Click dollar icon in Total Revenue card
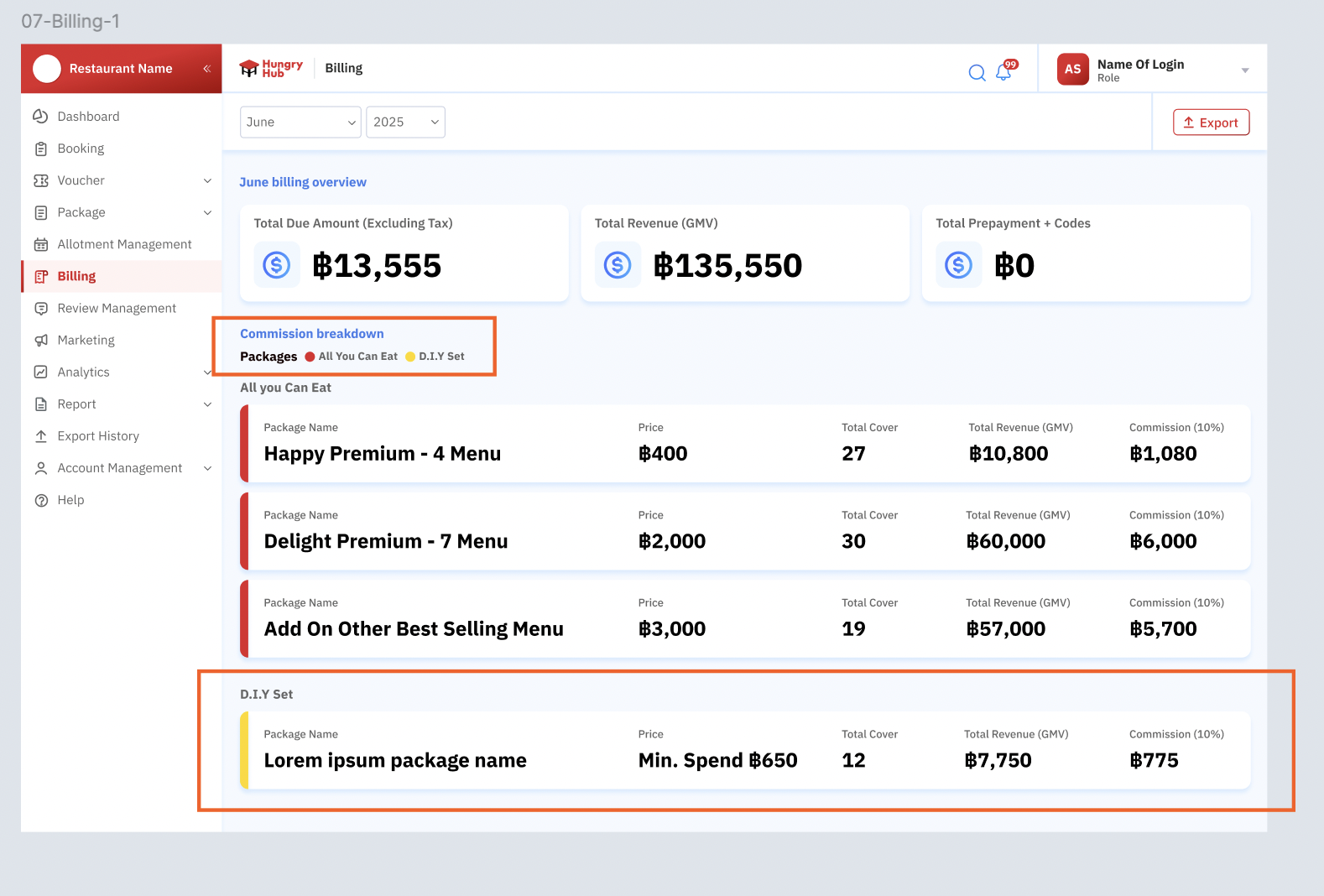The width and height of the screenshot is (1324, 896). click(618, 265)
